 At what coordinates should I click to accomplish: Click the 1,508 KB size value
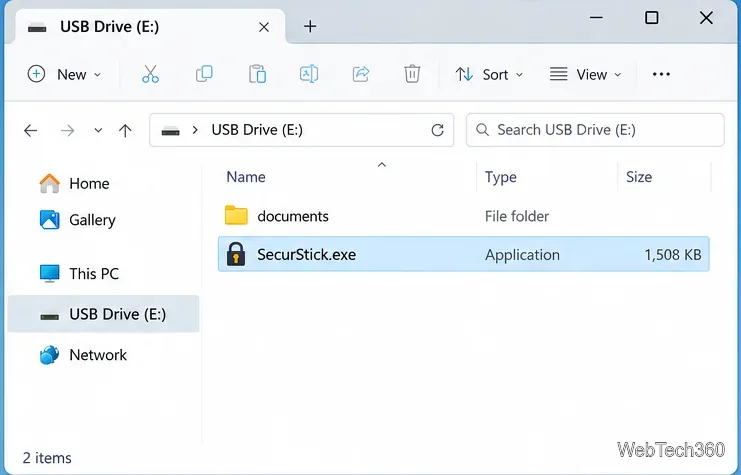click(673, 255)
